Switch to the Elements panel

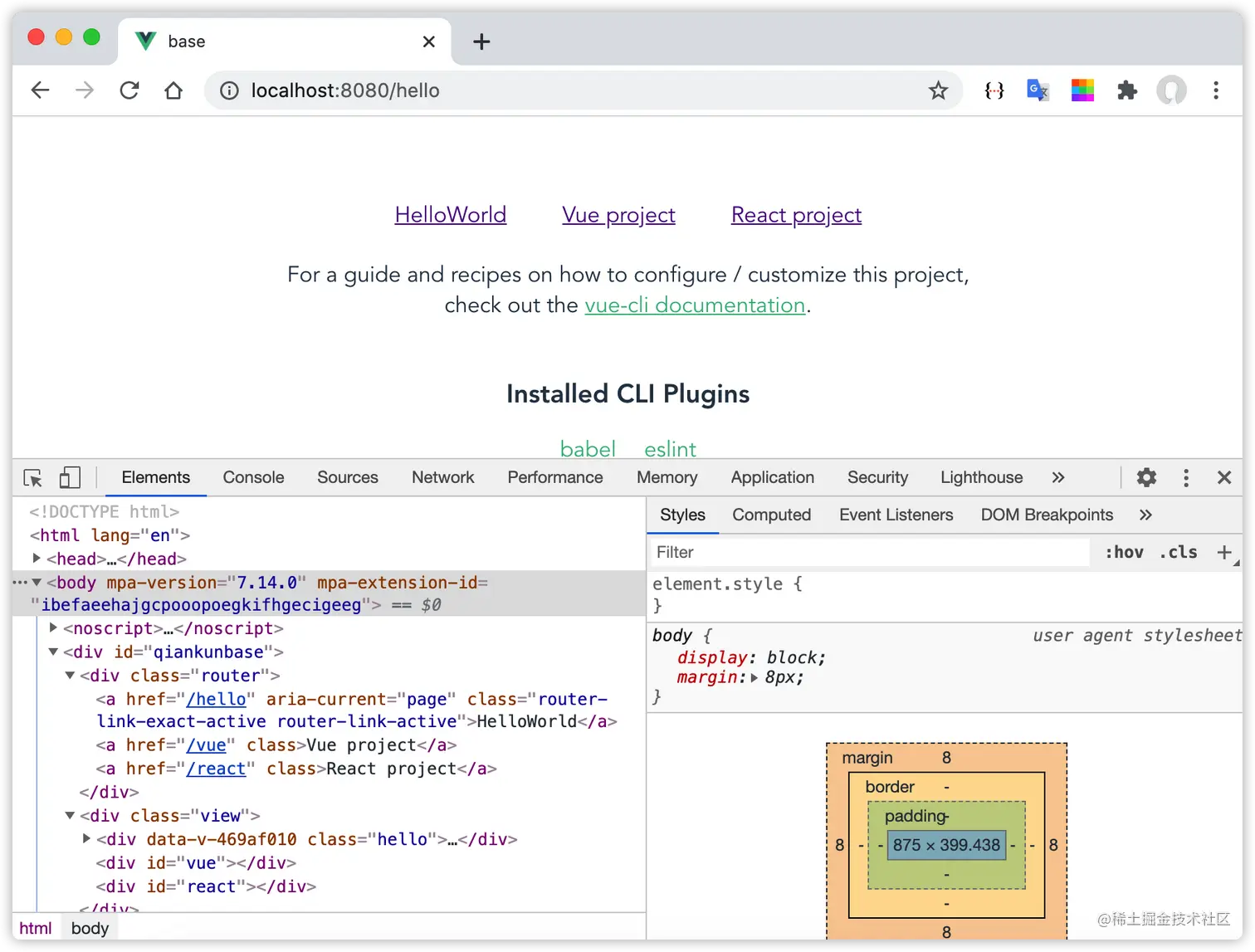tap(156, 477)
